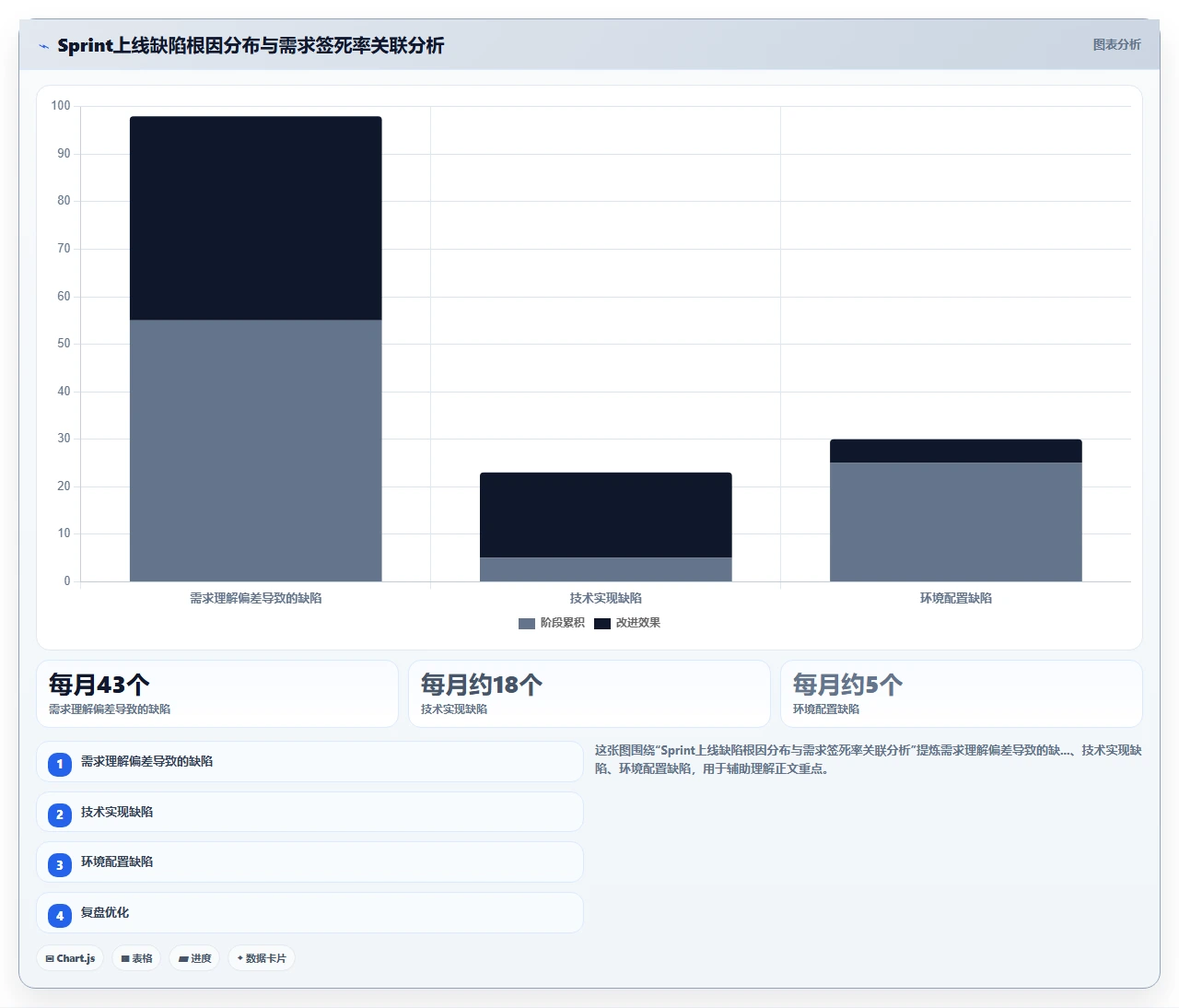Open the 每月43个 stat card
1179x1008 pixels.
point(217,694)
